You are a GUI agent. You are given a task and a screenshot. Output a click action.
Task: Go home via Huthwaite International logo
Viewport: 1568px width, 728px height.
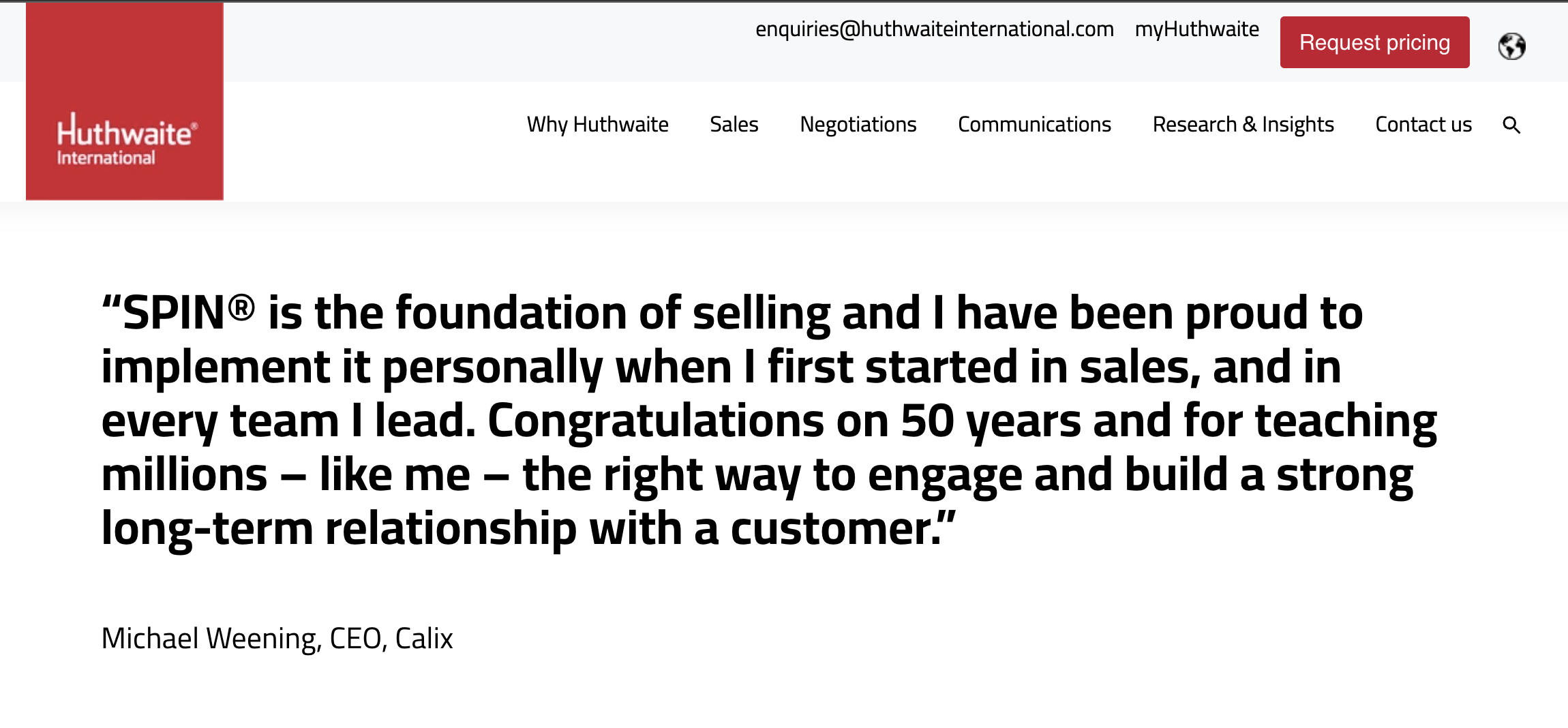[125, 101]
